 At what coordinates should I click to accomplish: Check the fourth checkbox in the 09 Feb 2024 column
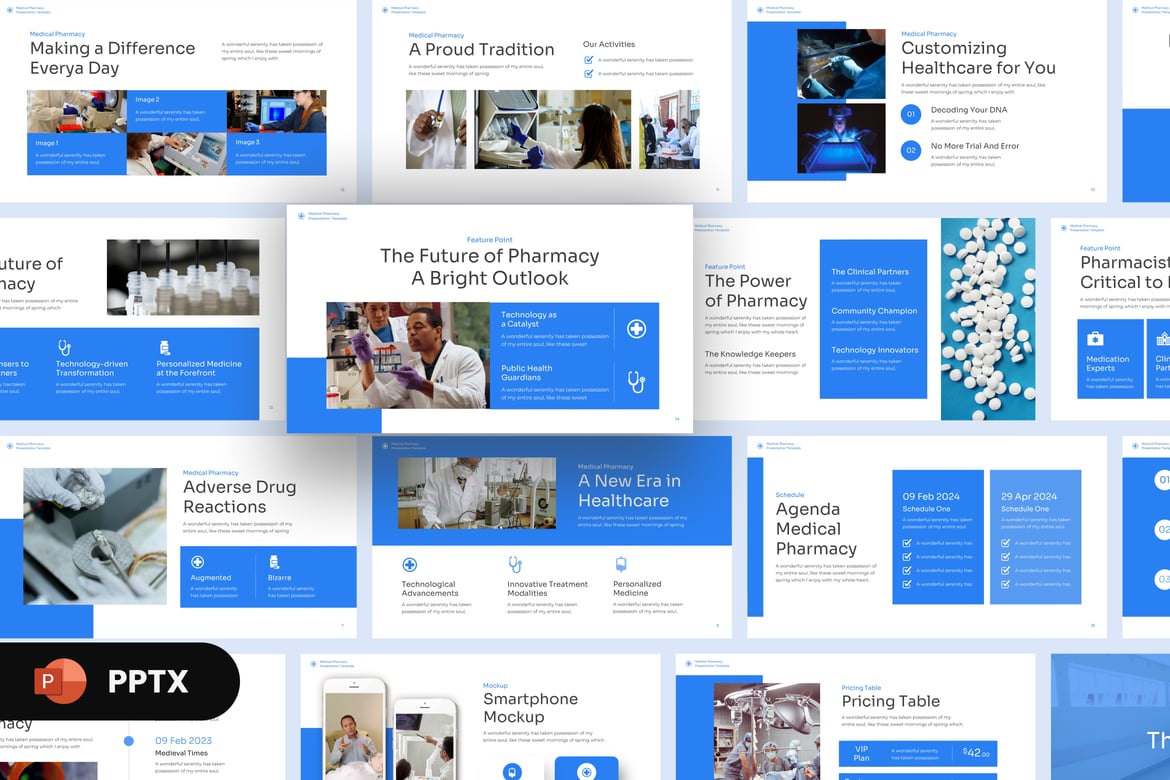click(x=907, y=584)
